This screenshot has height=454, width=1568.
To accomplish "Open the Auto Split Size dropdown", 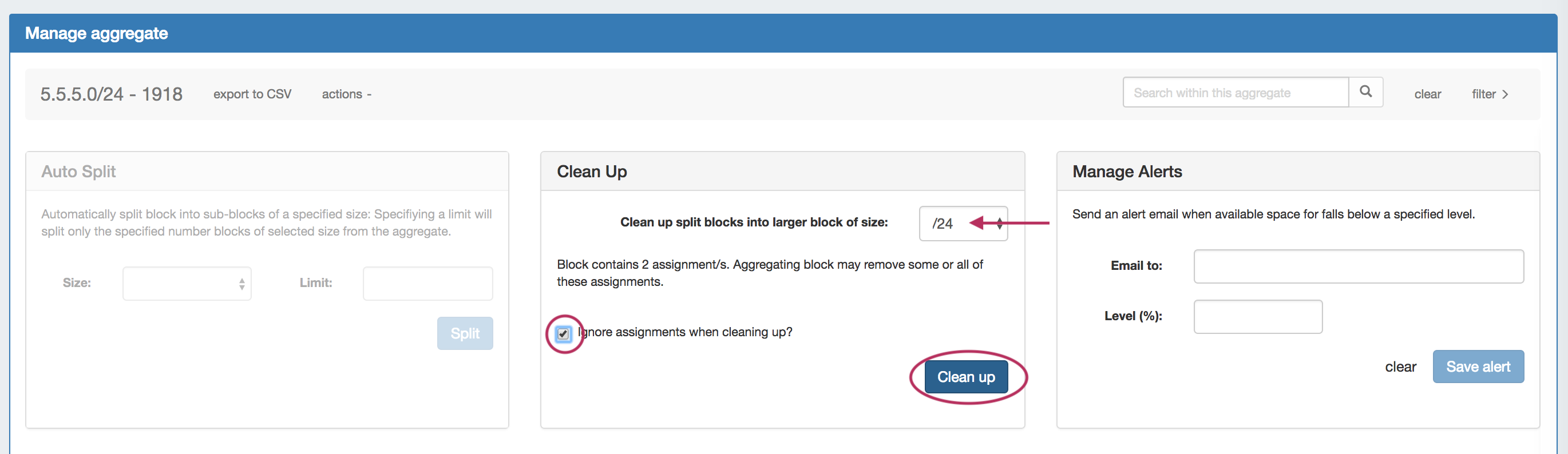I will coord(187,284).
